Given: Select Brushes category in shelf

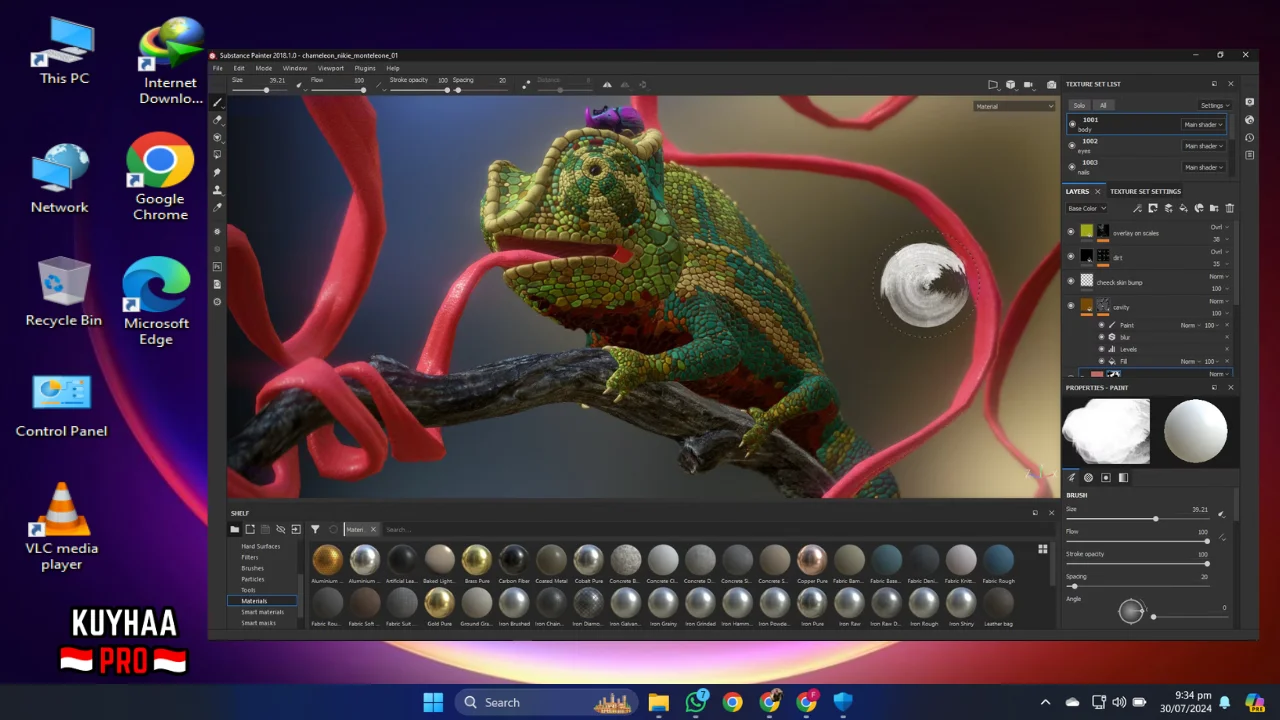Looking at the screenshot, I should click(252, 568).
